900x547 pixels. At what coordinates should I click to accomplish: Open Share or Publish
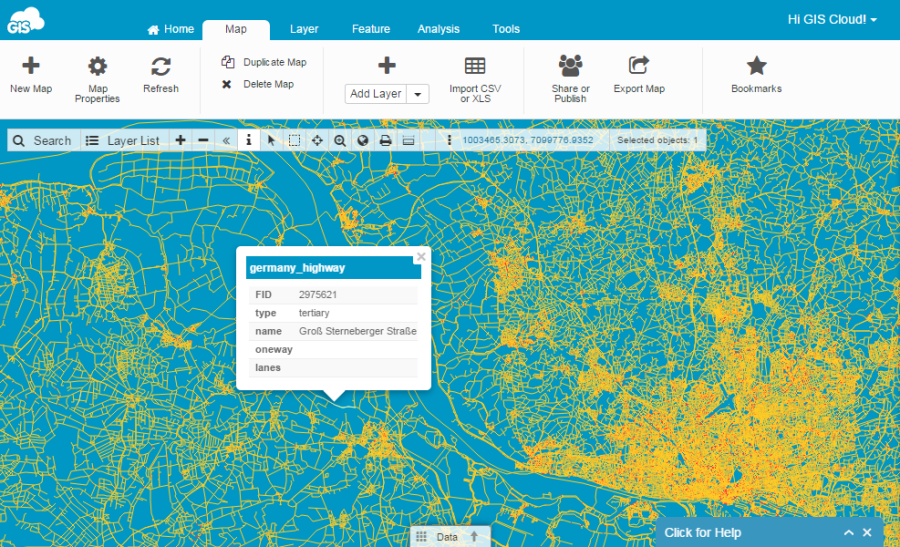pos(570,79)
